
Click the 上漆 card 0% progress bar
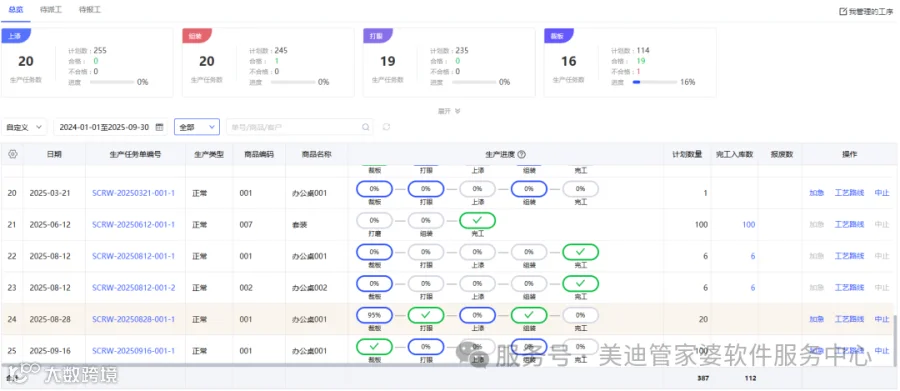111,82
